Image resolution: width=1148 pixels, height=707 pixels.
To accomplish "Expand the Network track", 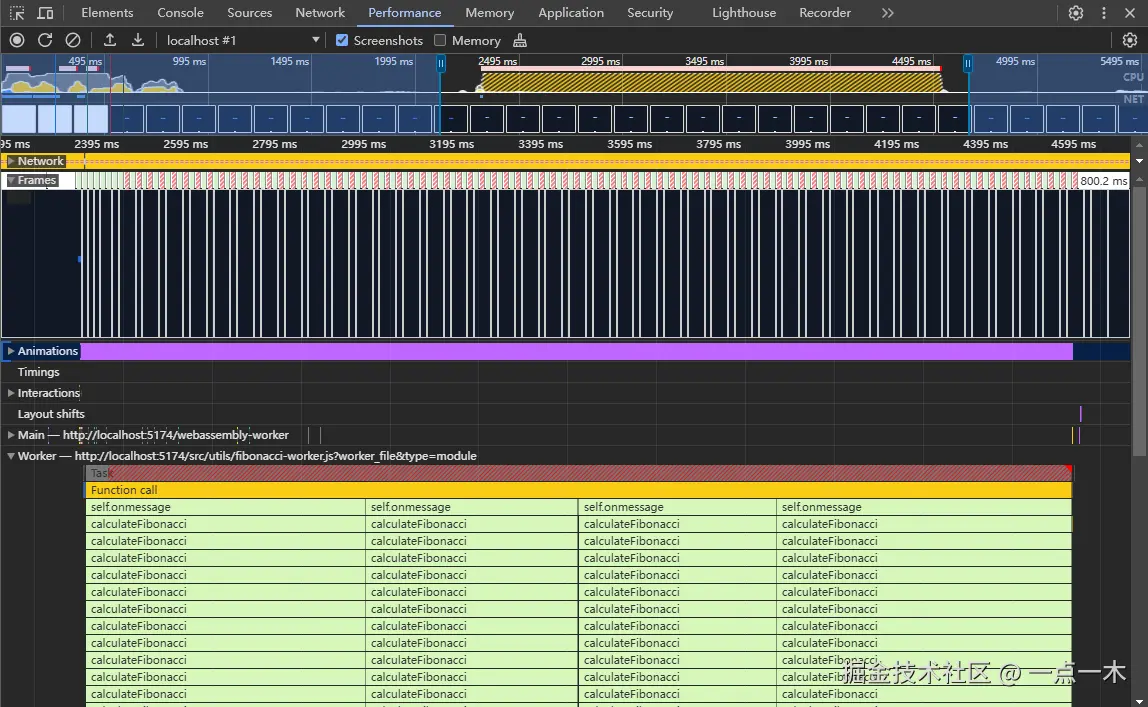I will tap(11, 161).
